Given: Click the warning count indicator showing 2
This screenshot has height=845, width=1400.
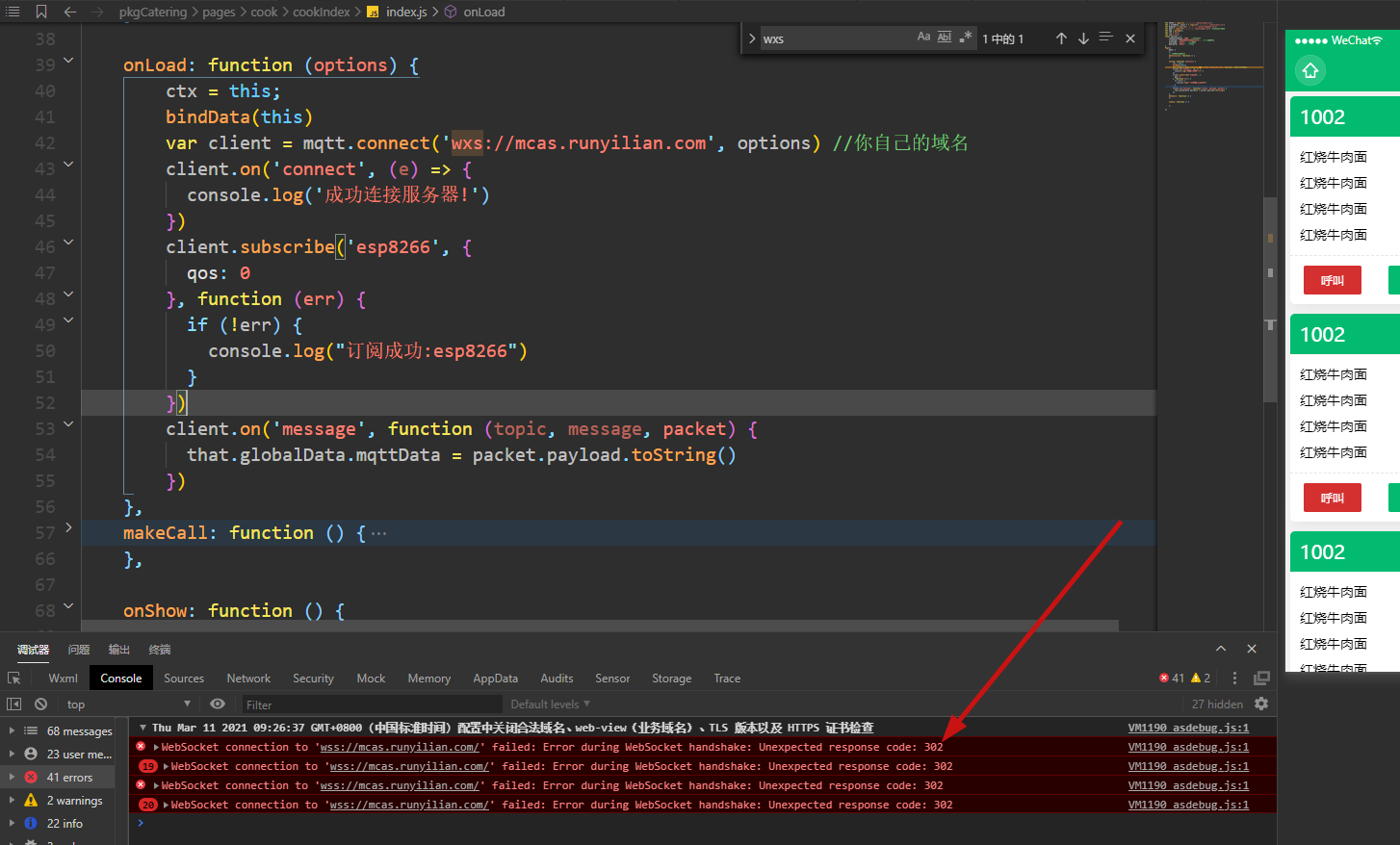Looking at the screenshot, I should [1201, 679].
